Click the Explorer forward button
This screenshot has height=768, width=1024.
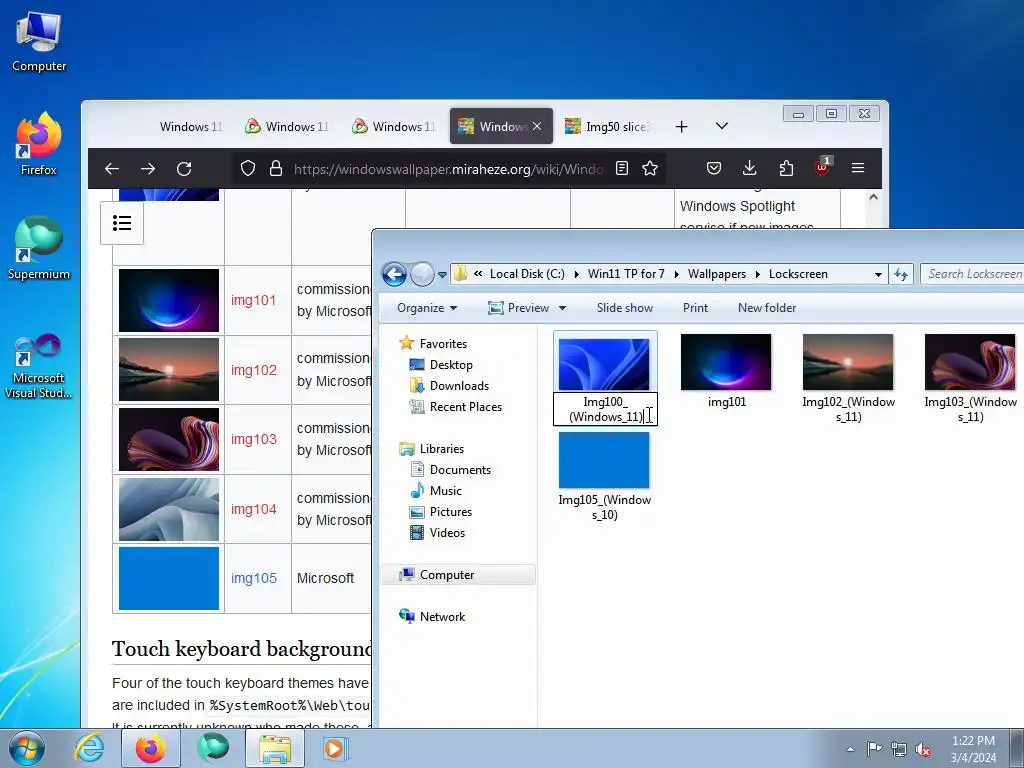[x=422, y=274]
